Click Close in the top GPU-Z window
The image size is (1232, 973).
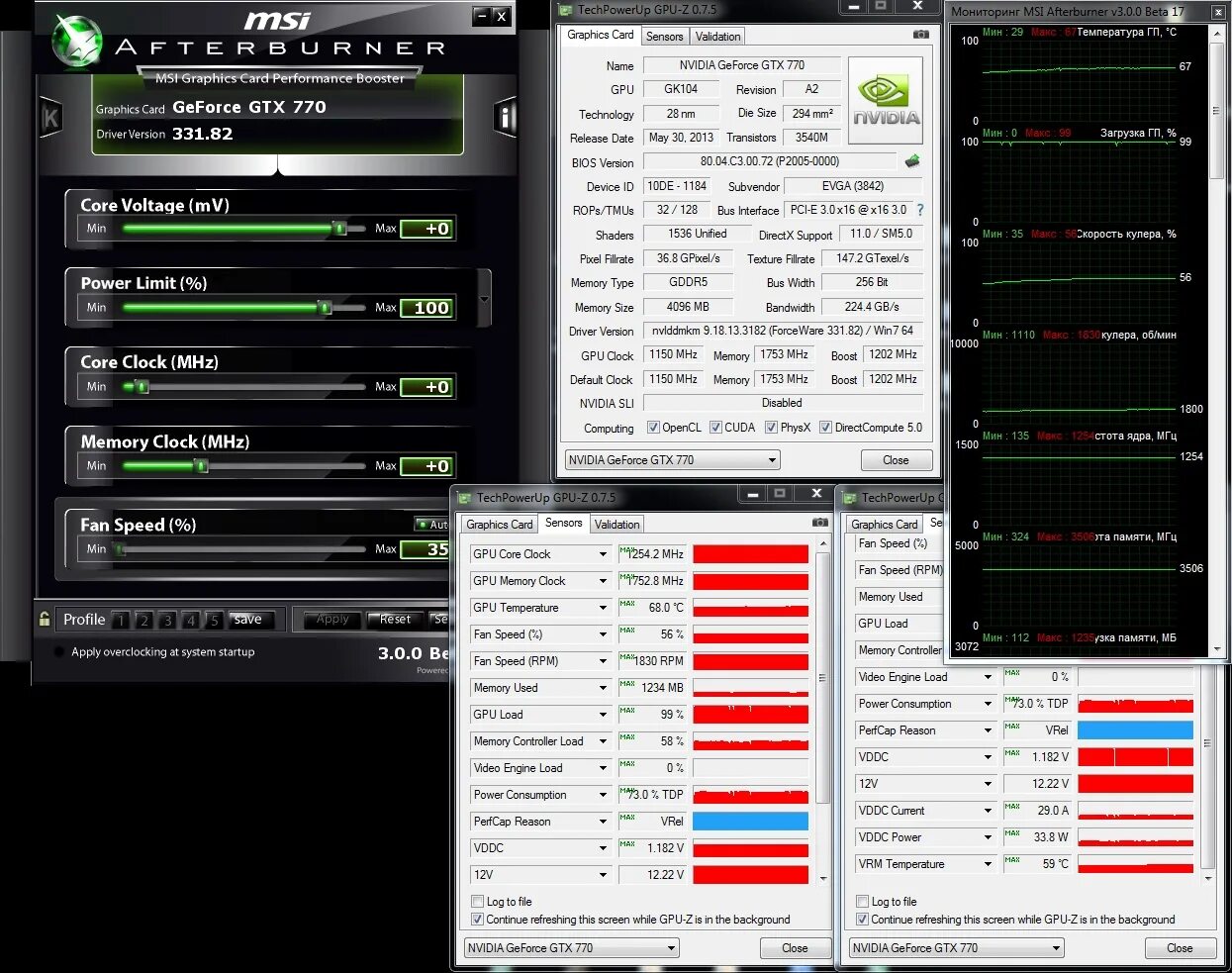[896, 460]
